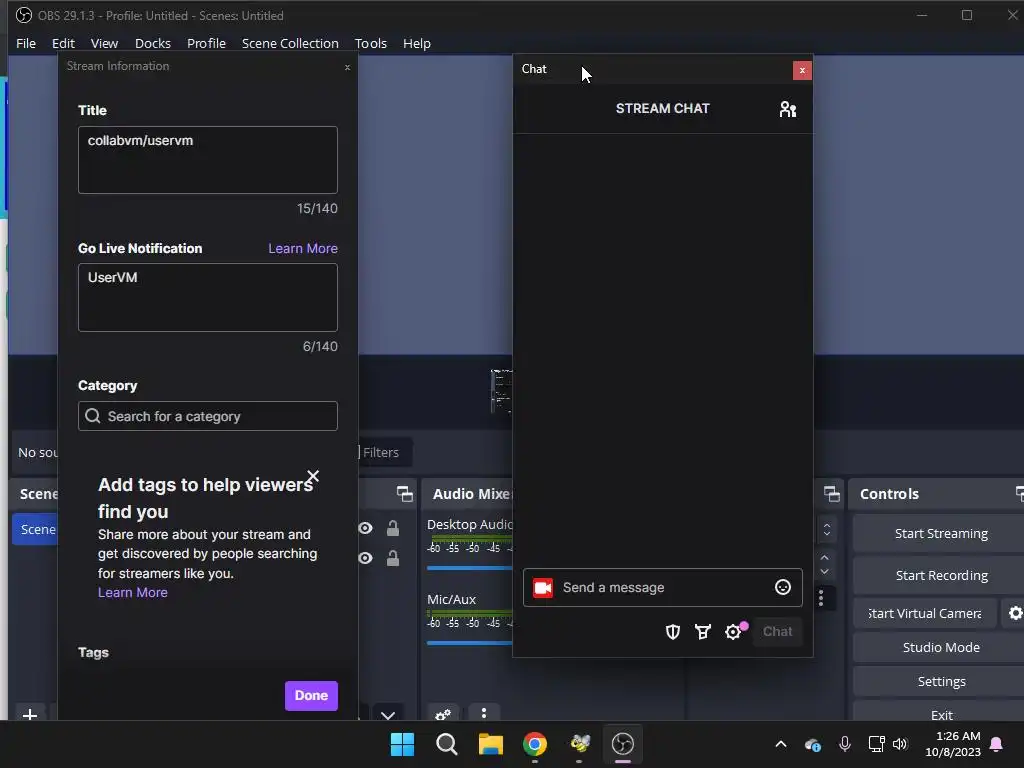Open Learn More link under tags tip
This screenshot has height=768, width=1024.
(x=133, y=592)
